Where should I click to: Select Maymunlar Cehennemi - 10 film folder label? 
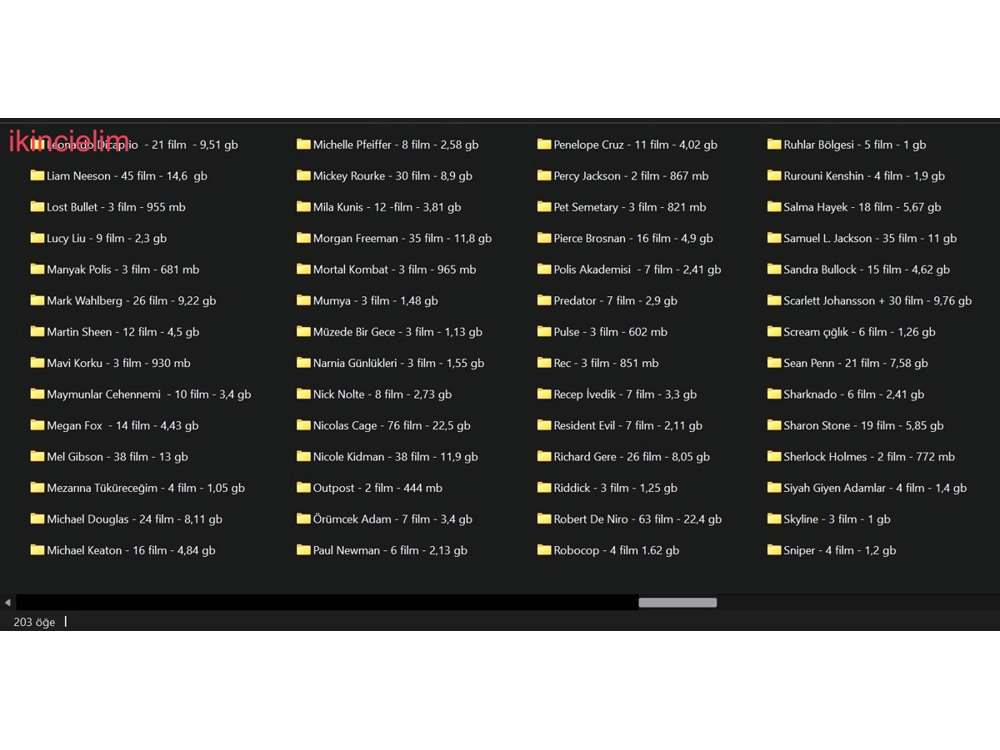point(149,395)
